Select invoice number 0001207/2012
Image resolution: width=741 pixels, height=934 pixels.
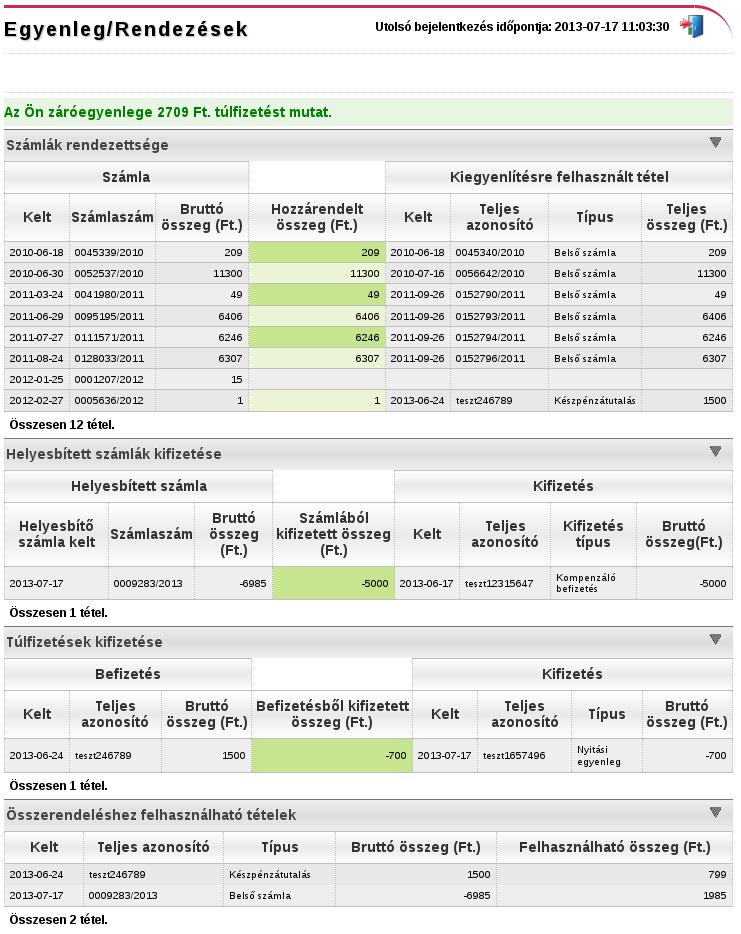tap(109, 379)
